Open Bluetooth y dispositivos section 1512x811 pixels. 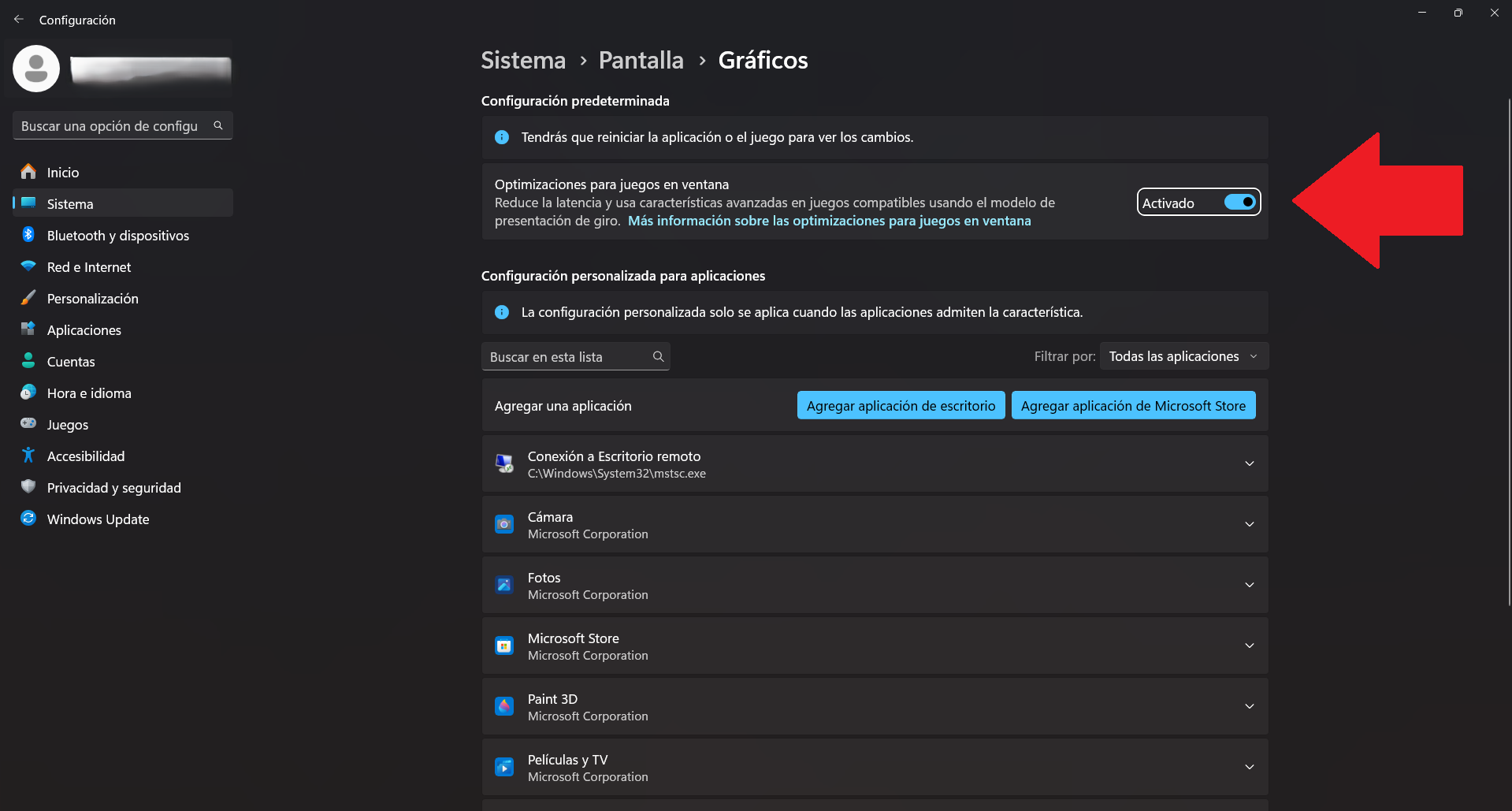(123, 235)
